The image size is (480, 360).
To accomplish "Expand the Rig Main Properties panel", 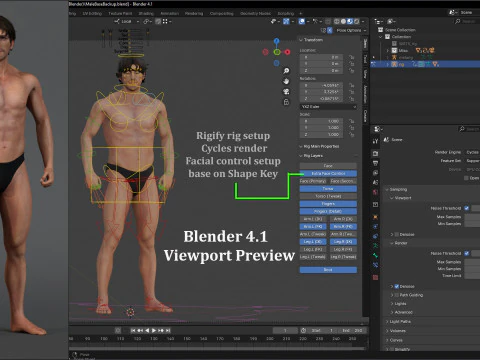I will tap(319, 146).
